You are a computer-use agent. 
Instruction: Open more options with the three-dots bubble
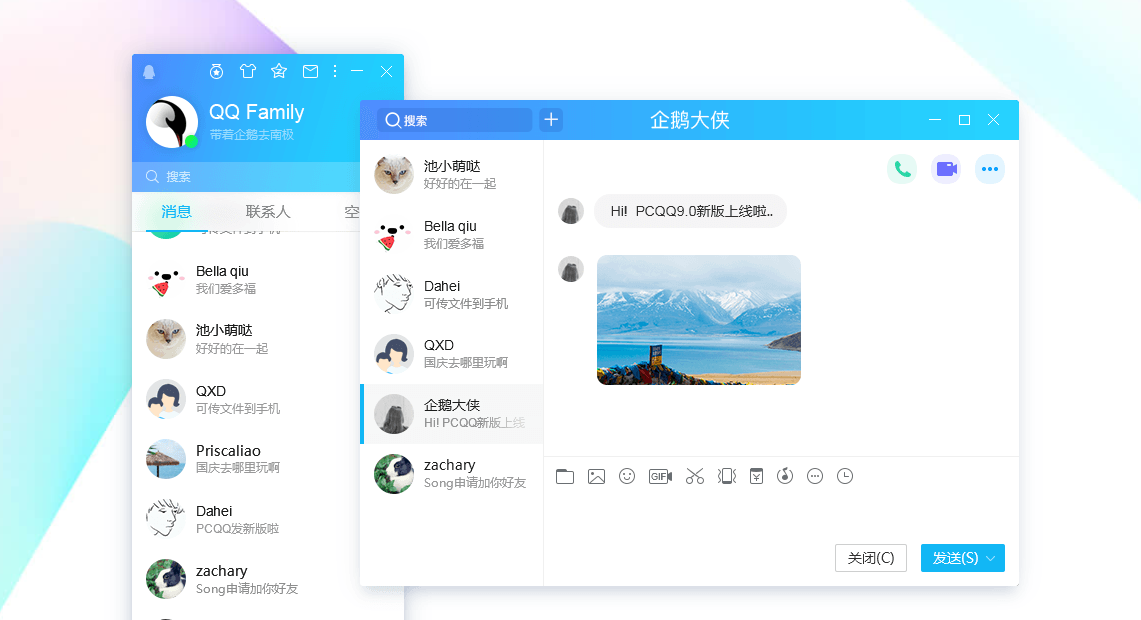tap(990, 169)
